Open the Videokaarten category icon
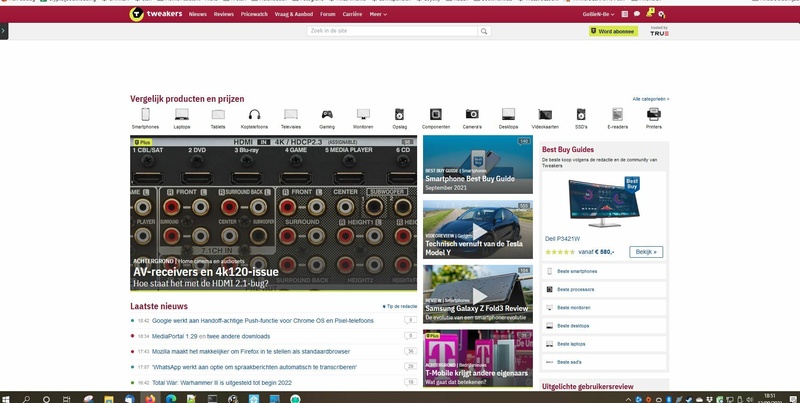Screen dimensions: 800x403 [545, 114]
